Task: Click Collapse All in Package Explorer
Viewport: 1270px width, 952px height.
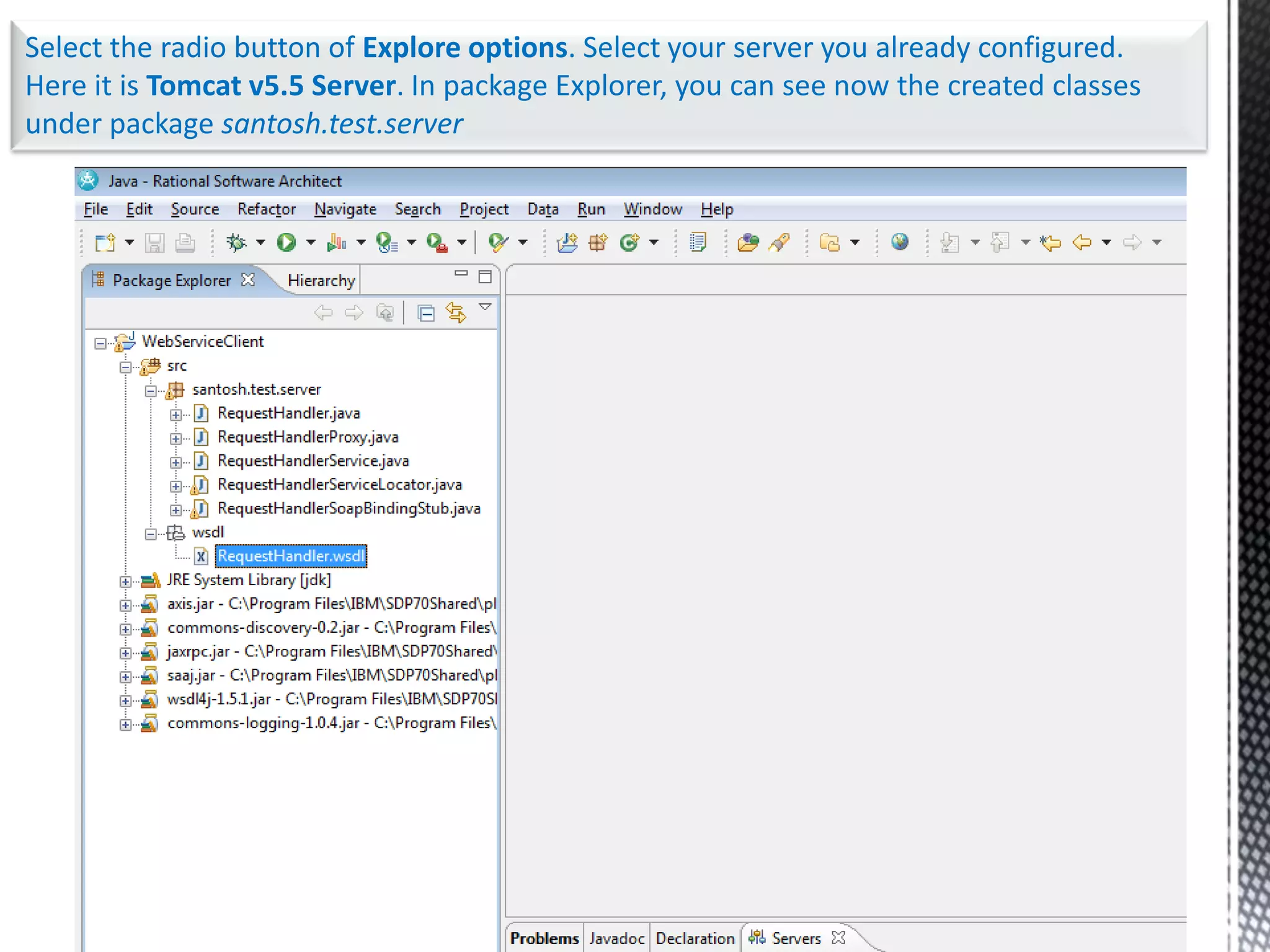Action: pos(426,313)
